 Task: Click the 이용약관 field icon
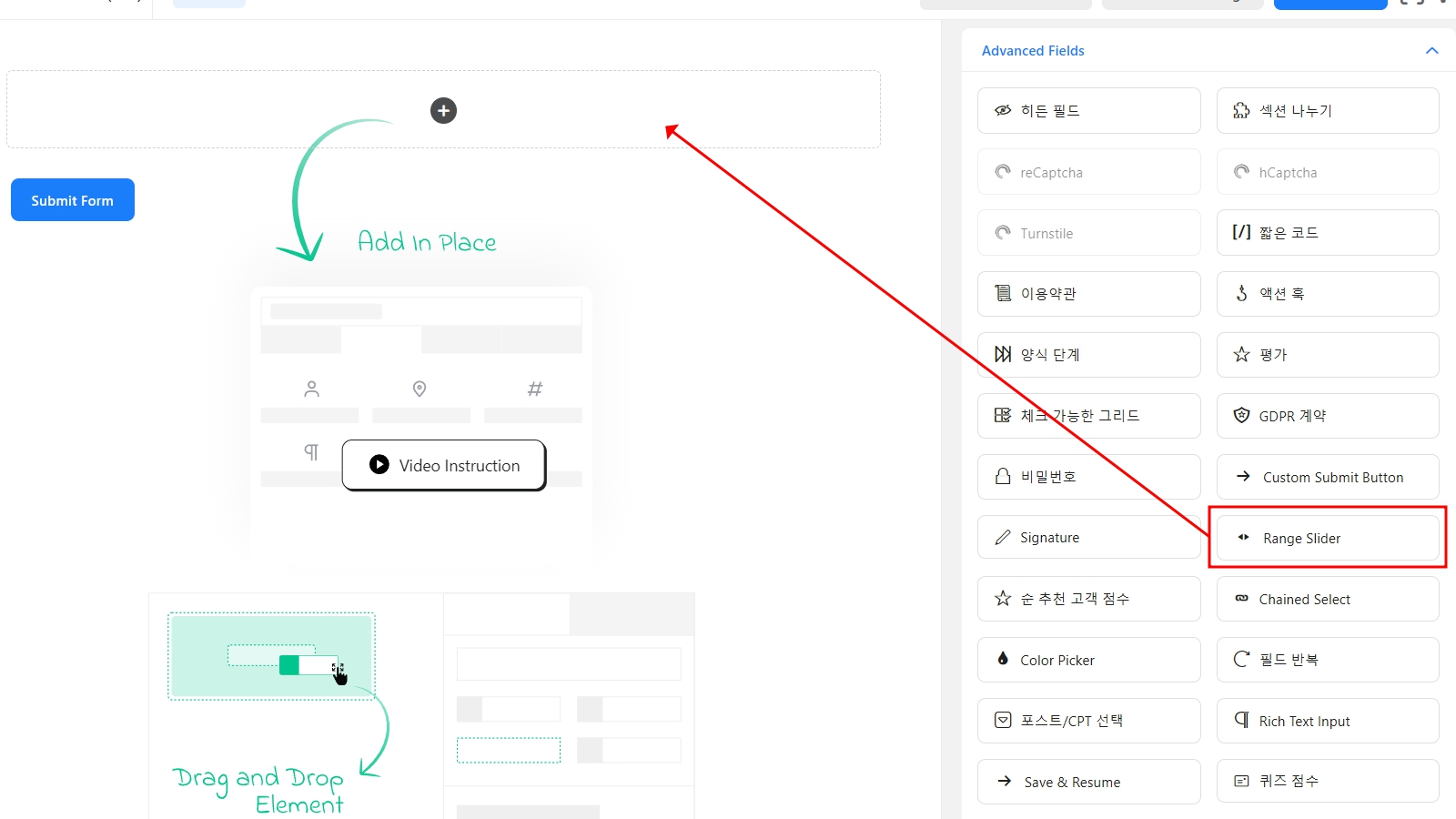pyautogui.click(x=1003, y=293)
